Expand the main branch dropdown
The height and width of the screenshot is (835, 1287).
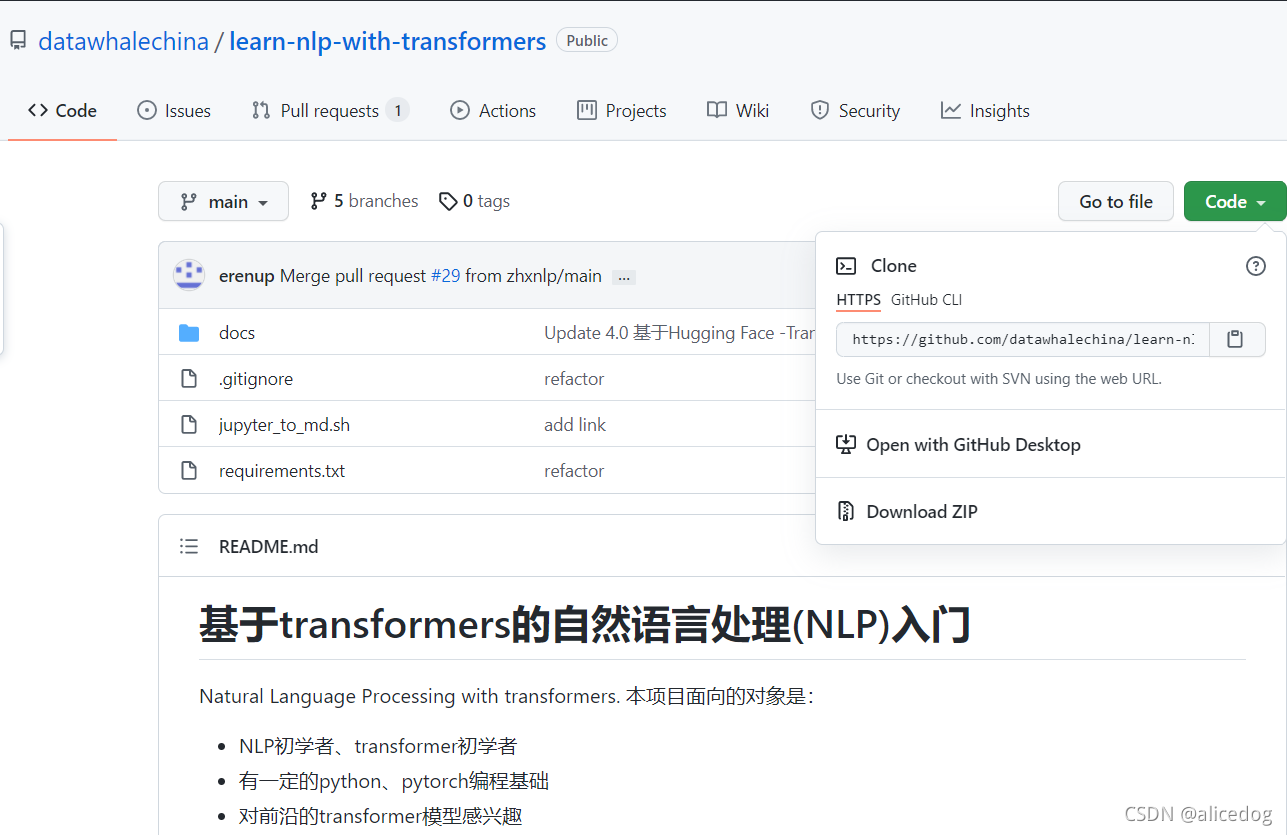[223, 201]
